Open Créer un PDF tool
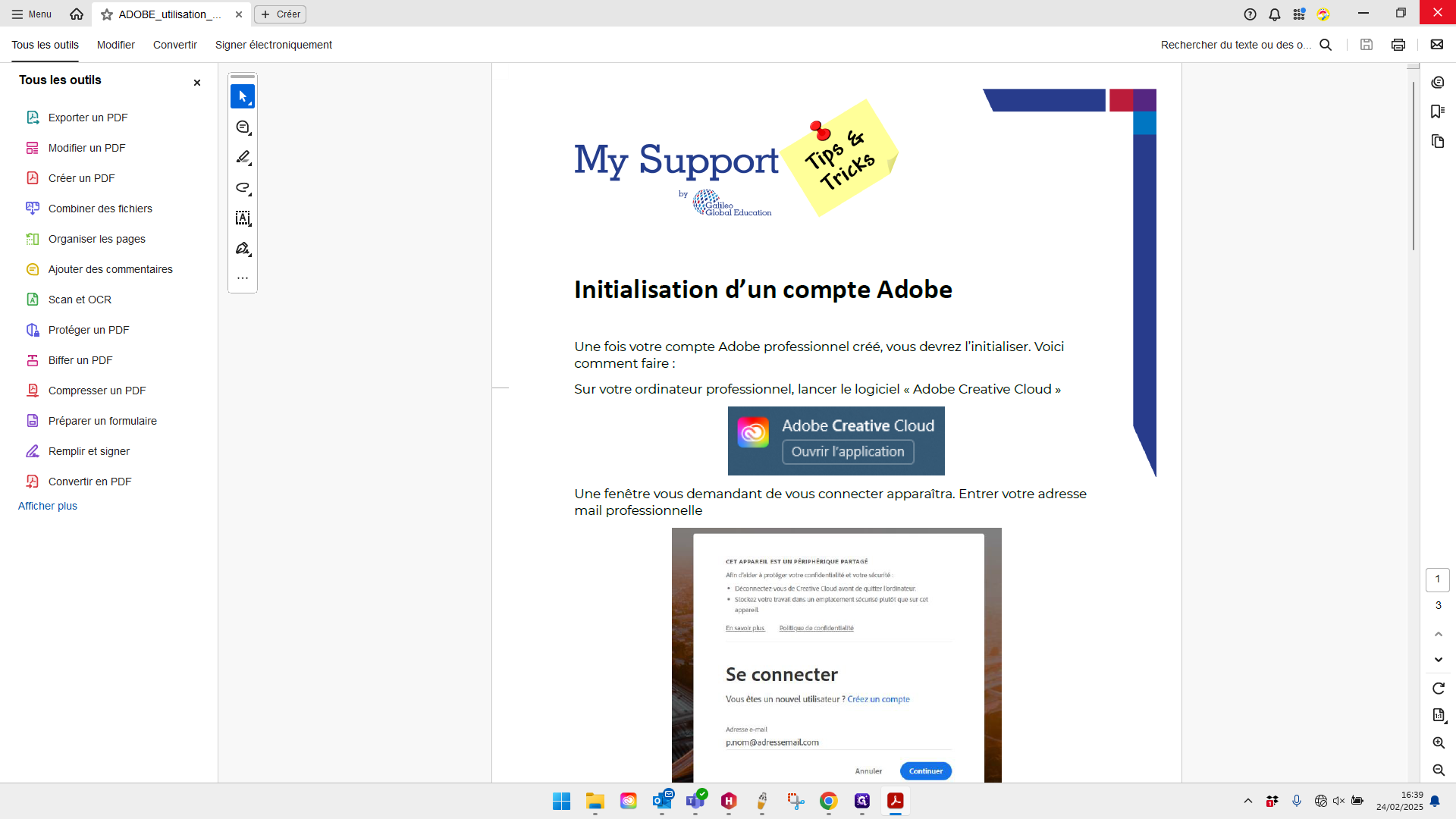 click(82, 178)
